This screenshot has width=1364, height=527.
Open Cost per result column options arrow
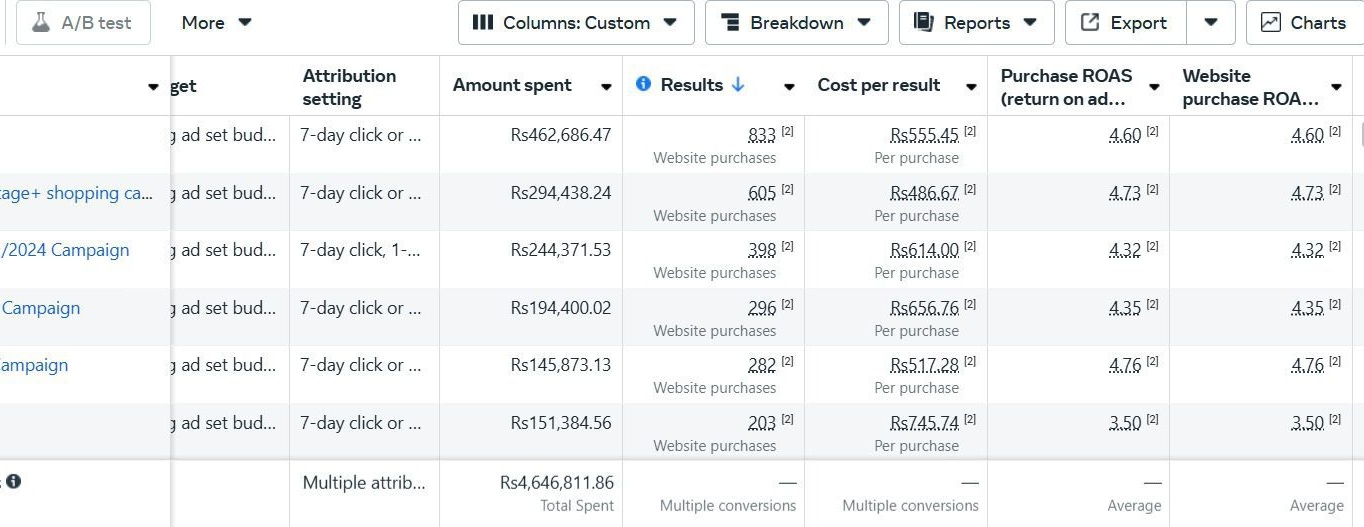(971, 87)
